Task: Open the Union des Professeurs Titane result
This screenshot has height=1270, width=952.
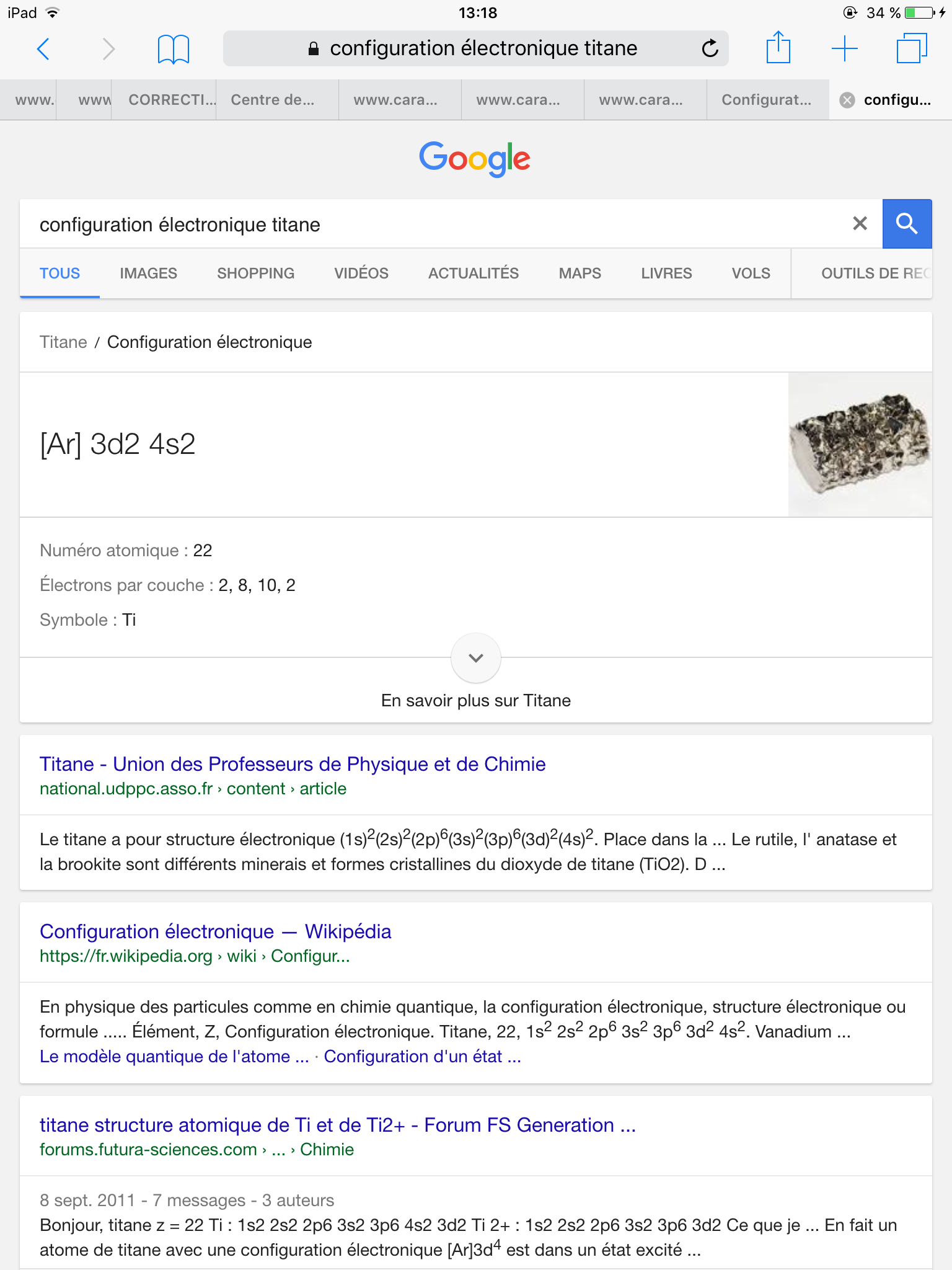Action: [293, 764]
